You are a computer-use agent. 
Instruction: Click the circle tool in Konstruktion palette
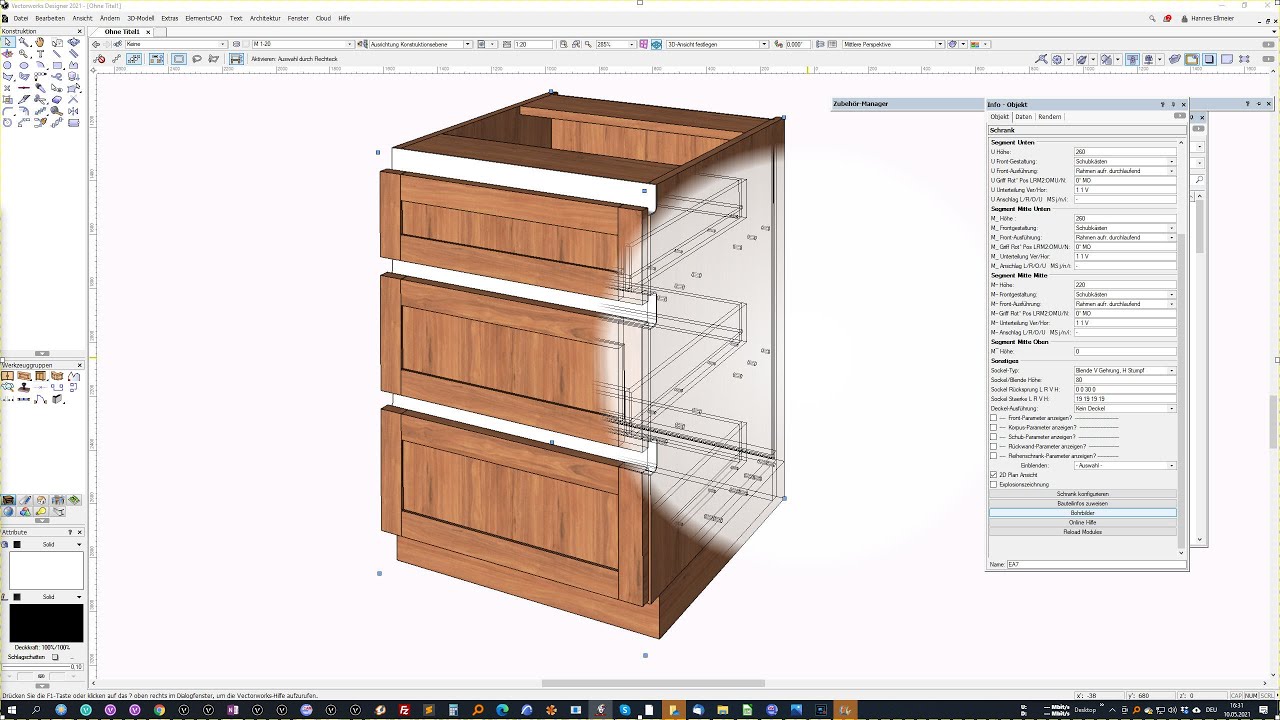[7, 65]
